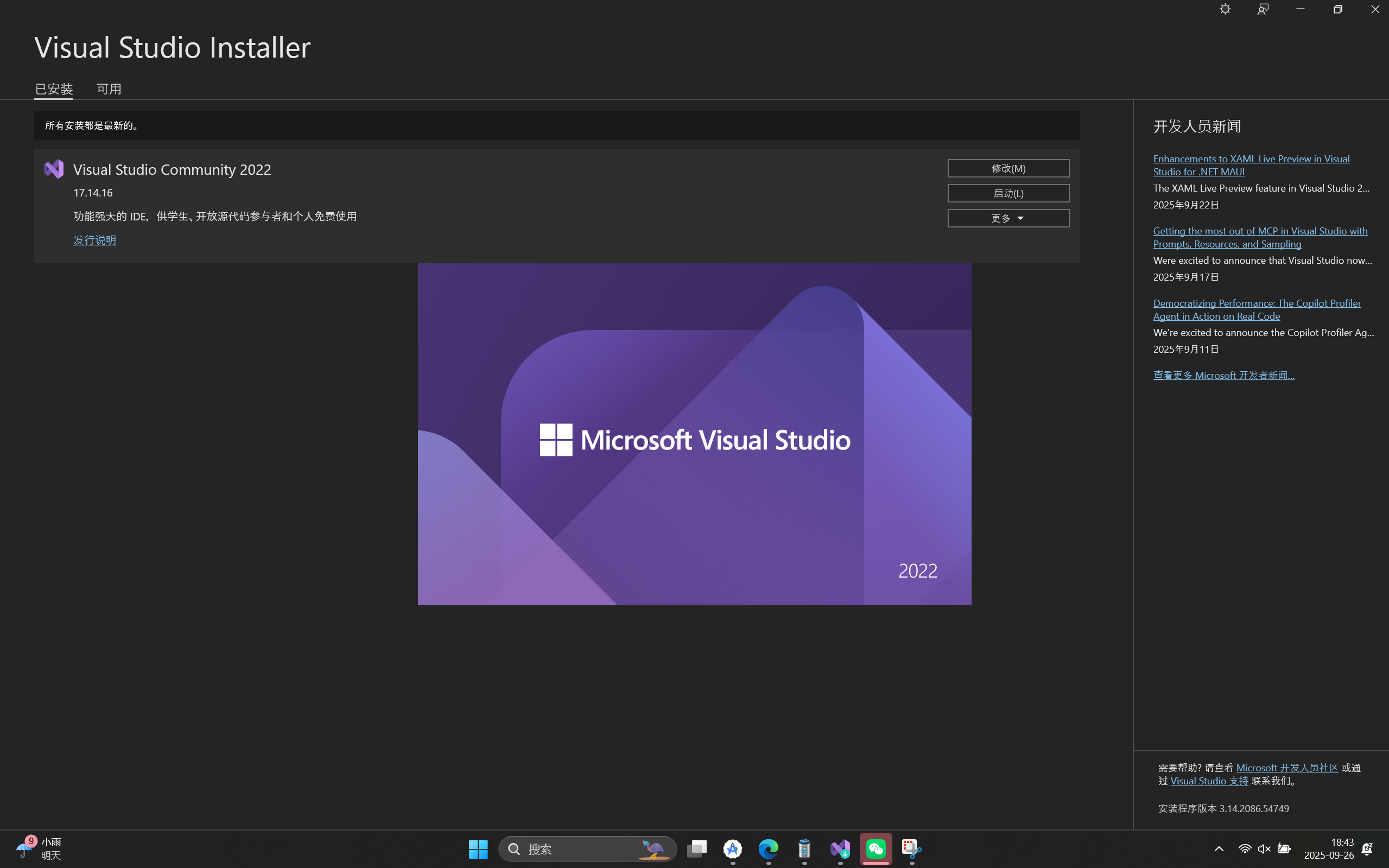Toggle the theme sun icon in title bar
Image resolution: width=1389 pixels, height=868 pixels.
click(x=1225, y=9)
